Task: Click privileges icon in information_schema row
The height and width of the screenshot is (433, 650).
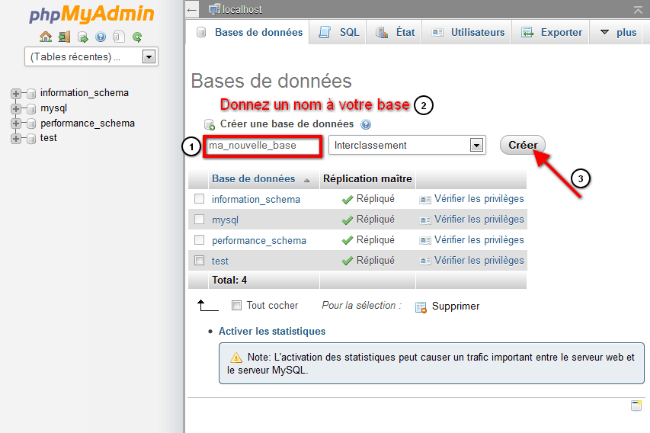Action: tap(425, 200)
